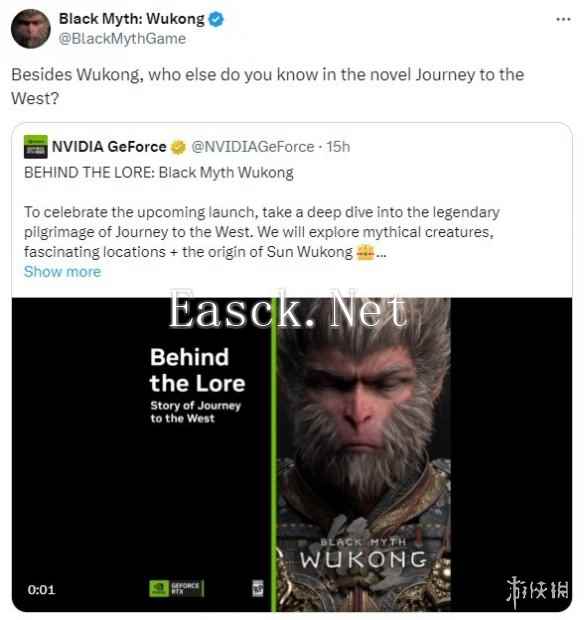Click the Black Myth Wukong logo text

point(363,554)
